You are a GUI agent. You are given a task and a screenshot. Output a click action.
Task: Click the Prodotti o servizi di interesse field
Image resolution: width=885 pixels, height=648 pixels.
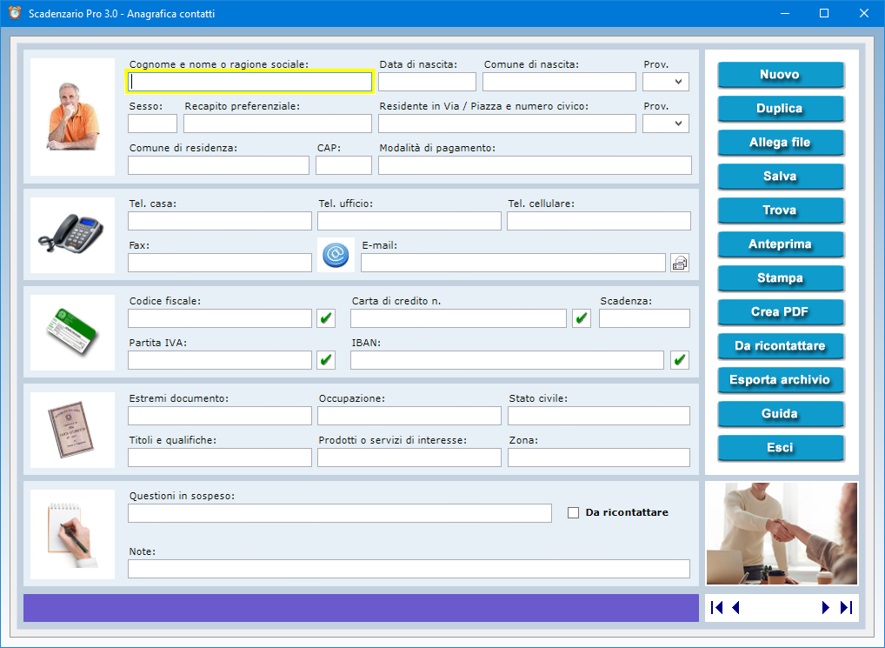(x=409, y=457)
